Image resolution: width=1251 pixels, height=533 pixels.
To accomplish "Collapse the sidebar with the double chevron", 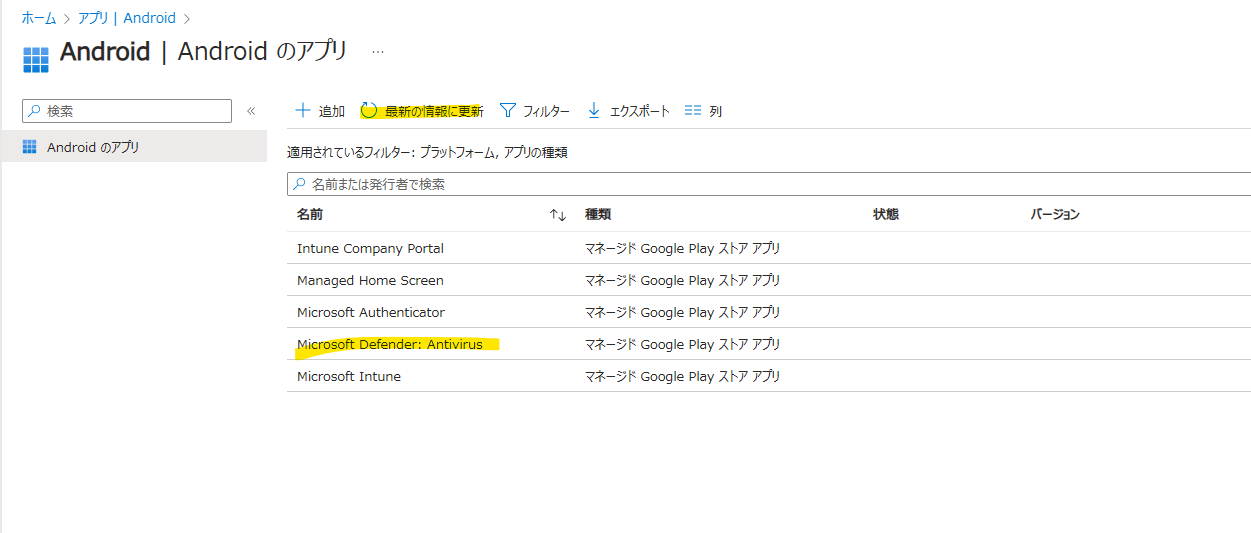I will [251, 111].
